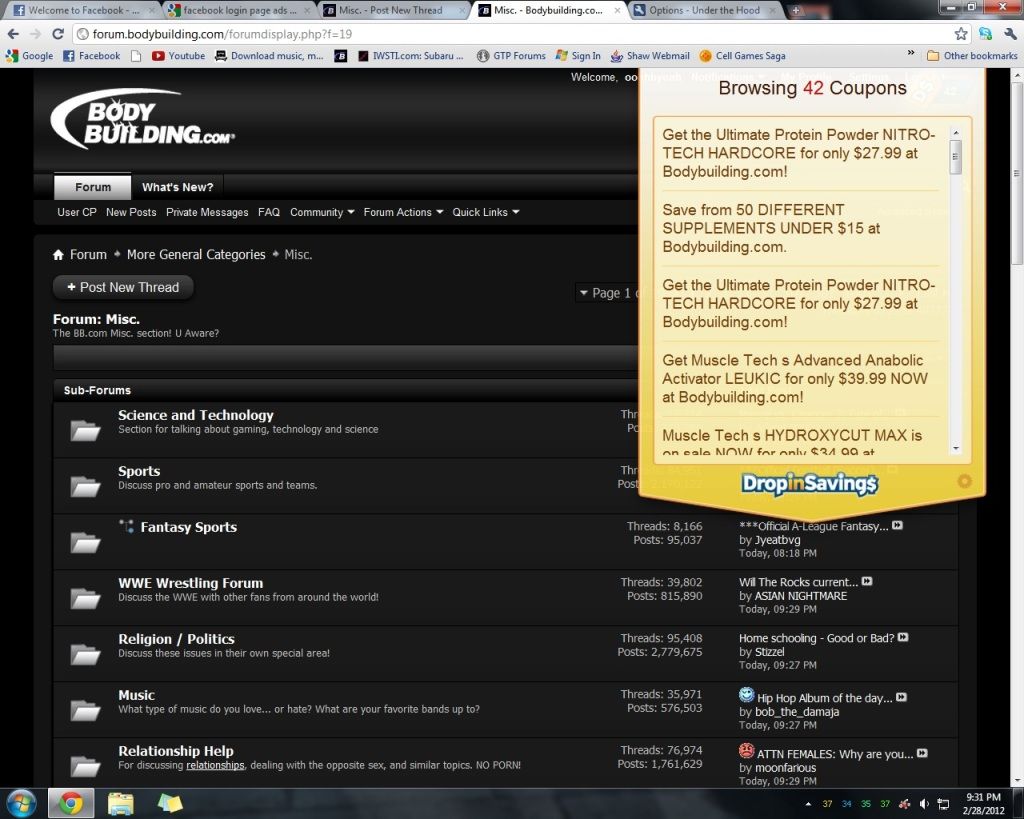
Task: Bookmark this page with the star icon
Action: 961,34
